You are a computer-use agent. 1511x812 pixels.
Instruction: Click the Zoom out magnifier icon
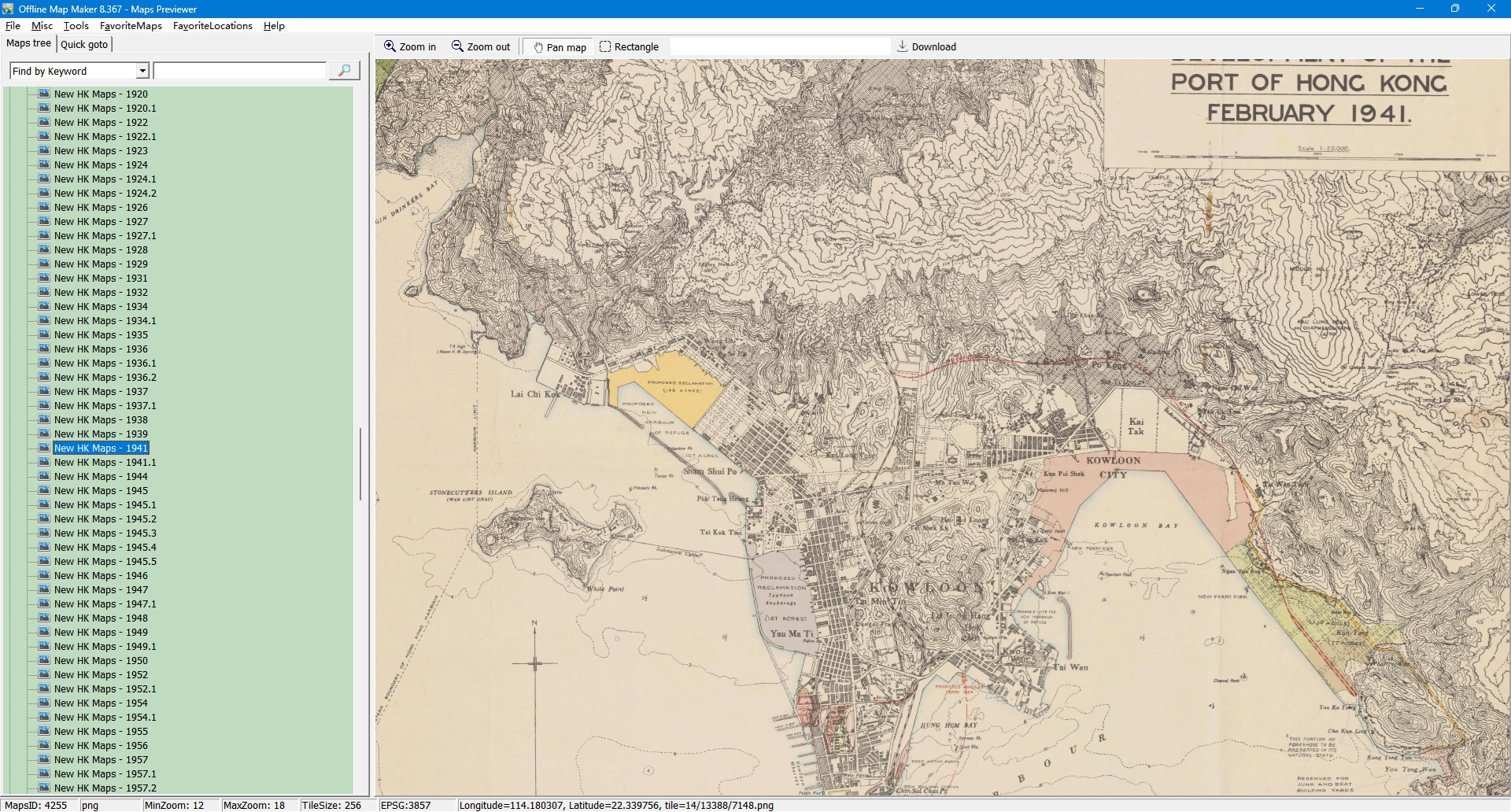tap(457, 46)
